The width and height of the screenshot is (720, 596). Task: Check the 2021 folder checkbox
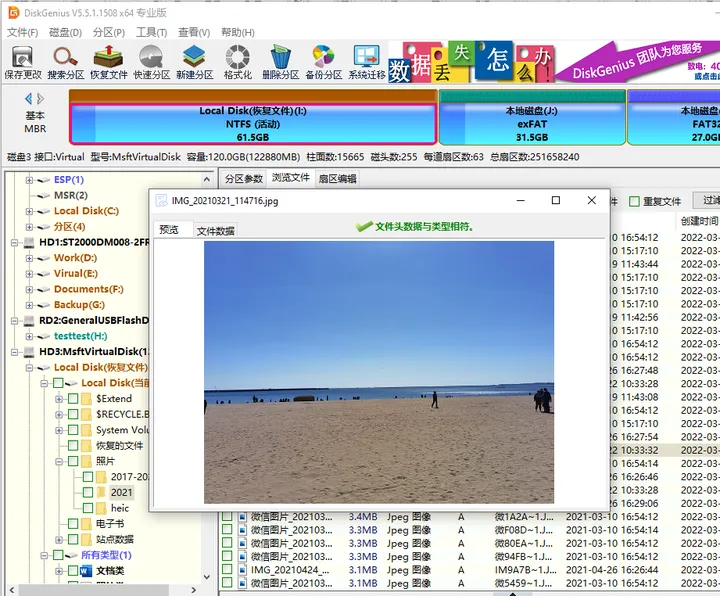88,492
